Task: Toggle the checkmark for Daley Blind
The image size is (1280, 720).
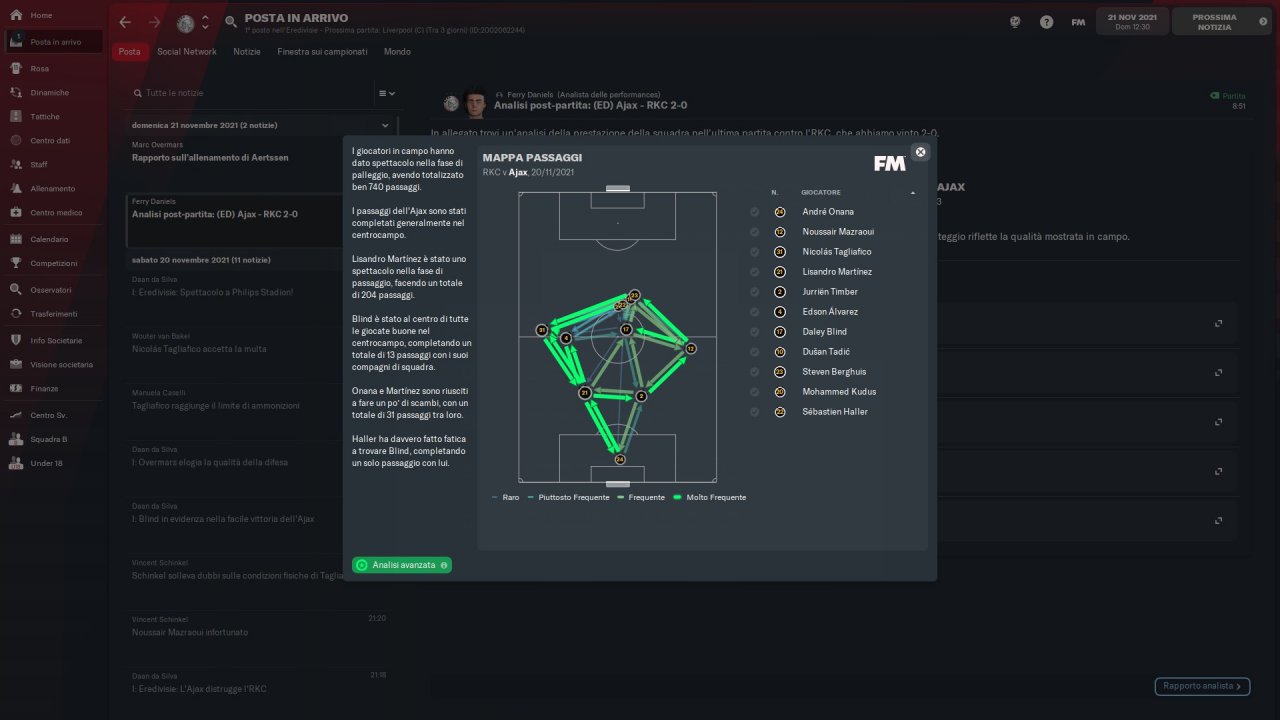Action: (x=754, y=332)
